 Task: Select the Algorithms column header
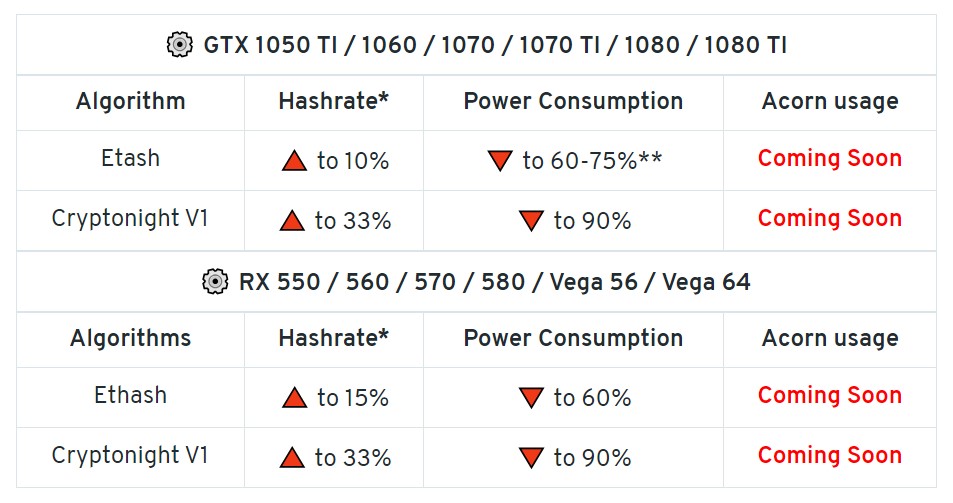coord(130,338)
